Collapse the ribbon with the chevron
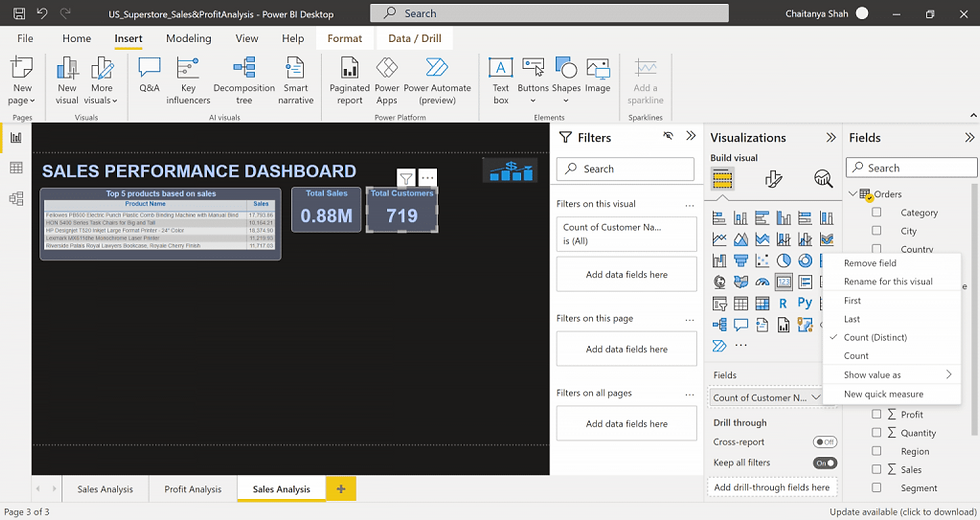The height and width of the screenshot is (520, 980). point(973,116)
